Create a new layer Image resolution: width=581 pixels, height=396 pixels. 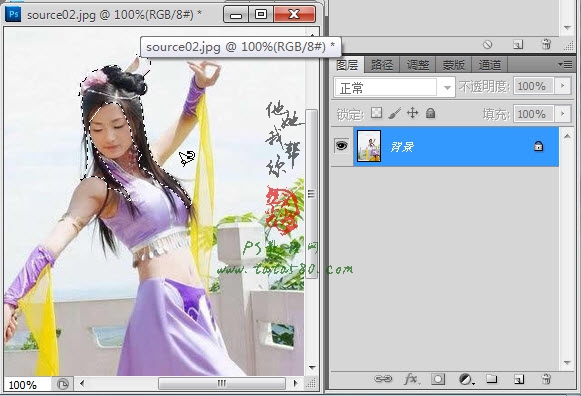click(519, 379)
